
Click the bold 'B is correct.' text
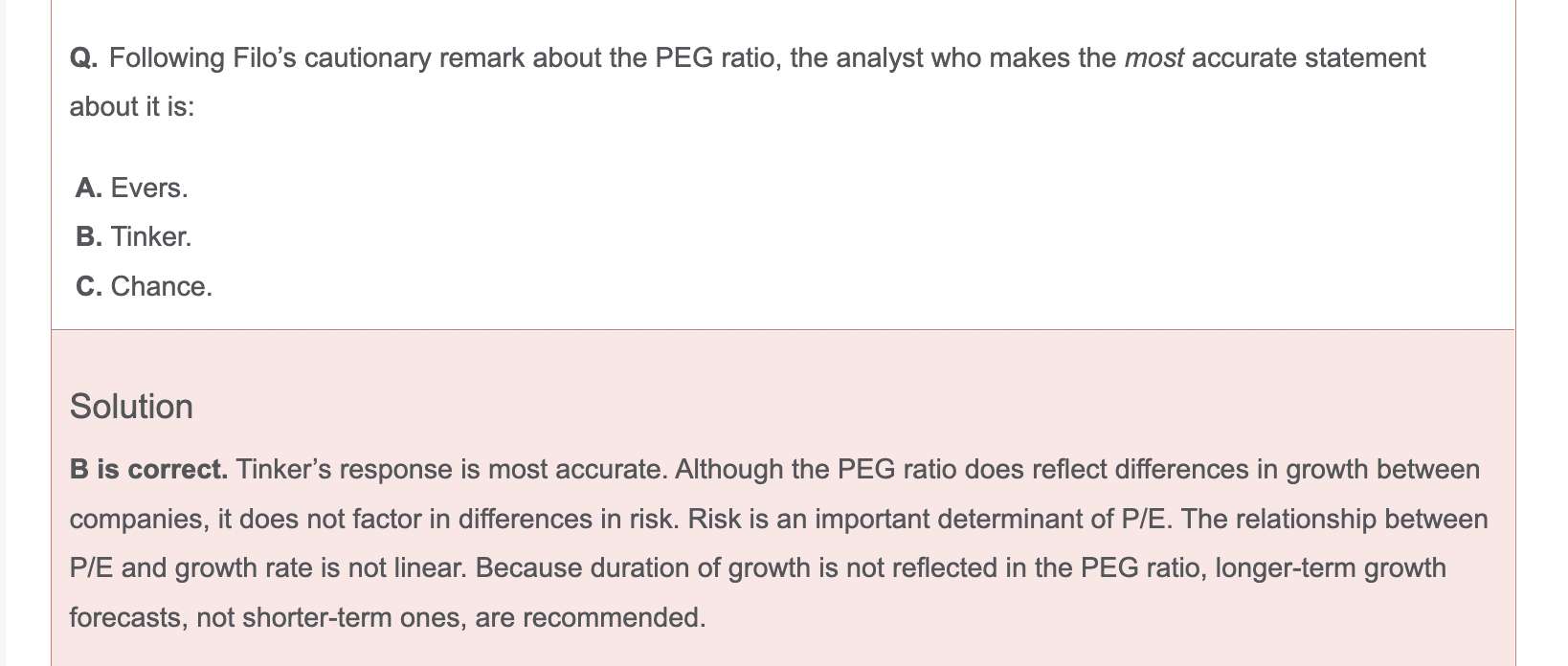click(x=148, y=469)
